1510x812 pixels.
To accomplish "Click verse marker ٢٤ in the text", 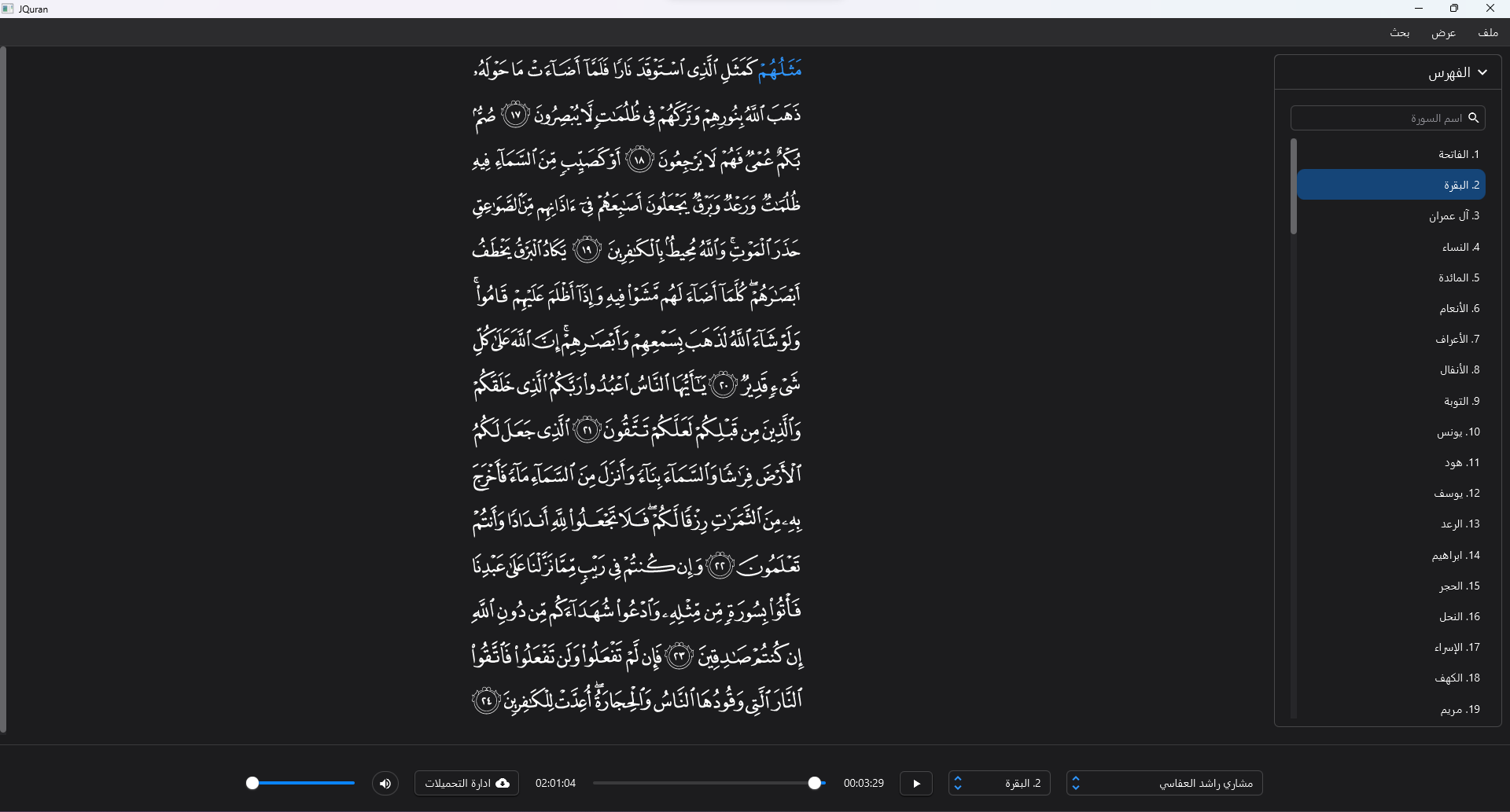I will [x=487, y=700].
